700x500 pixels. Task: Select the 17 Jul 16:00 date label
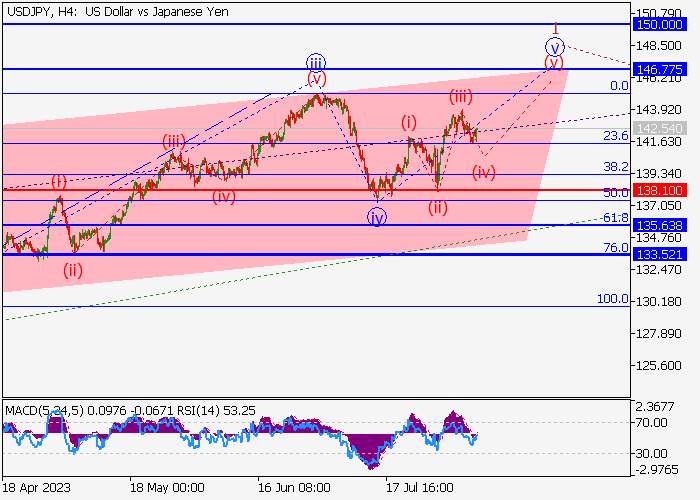click(420, 487)
